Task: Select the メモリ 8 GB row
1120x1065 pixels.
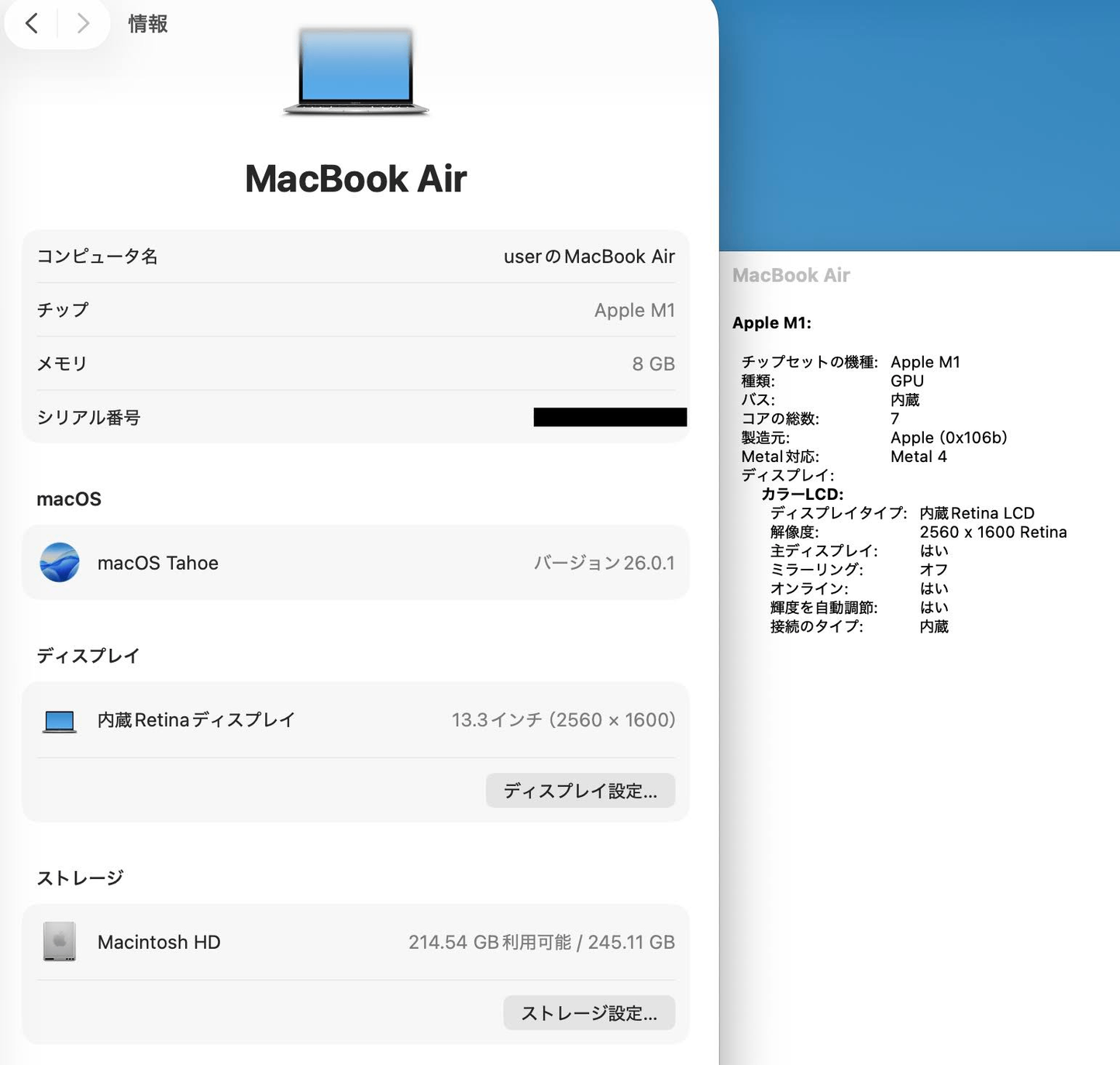Action: (x=356, y=363)
